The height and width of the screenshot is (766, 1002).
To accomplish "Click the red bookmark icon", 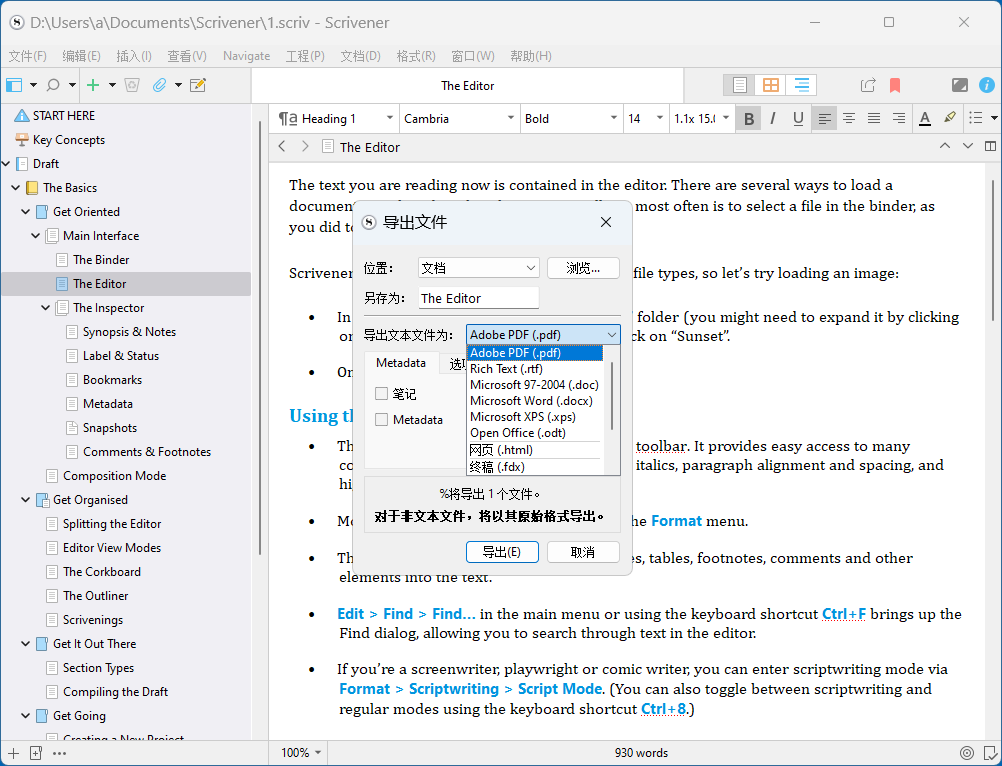I will tap(895, 85).
